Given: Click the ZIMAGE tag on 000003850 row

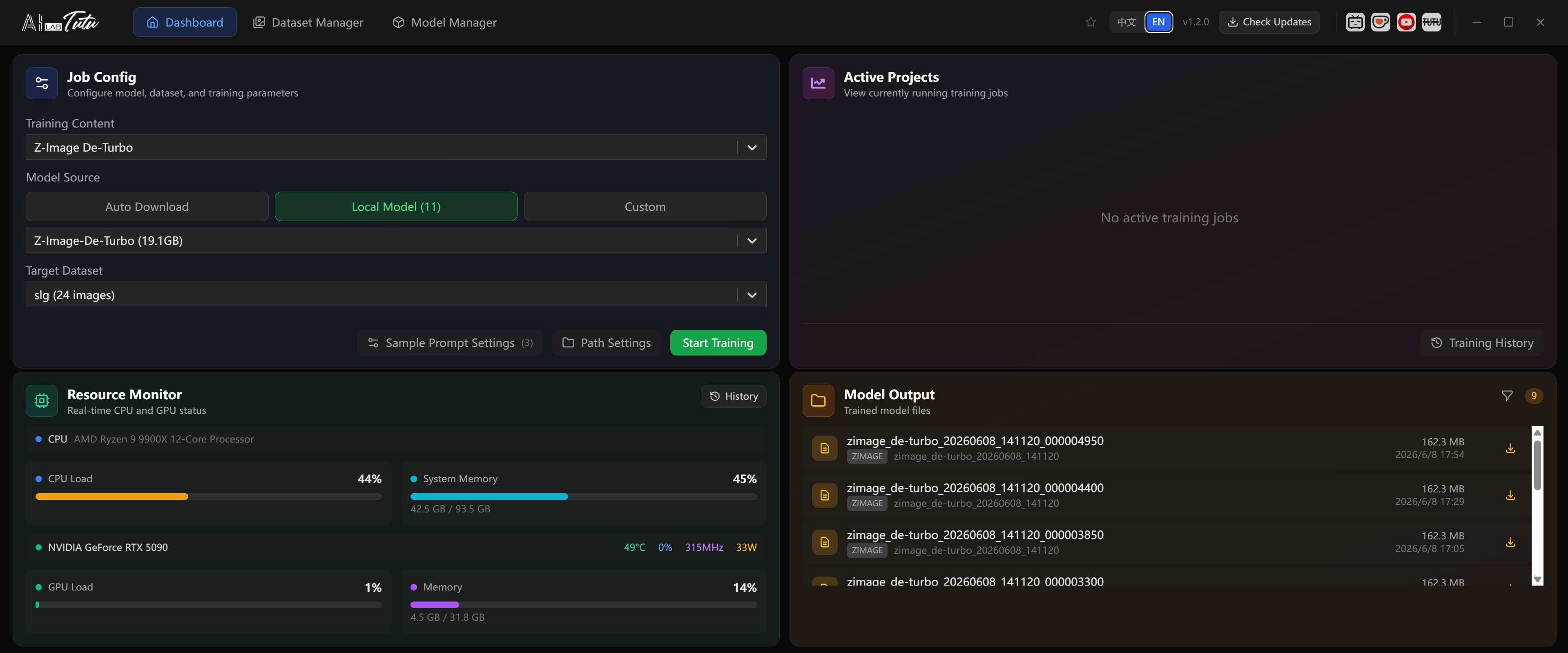Looking at the screenshot, I should [x=867, y=550].
